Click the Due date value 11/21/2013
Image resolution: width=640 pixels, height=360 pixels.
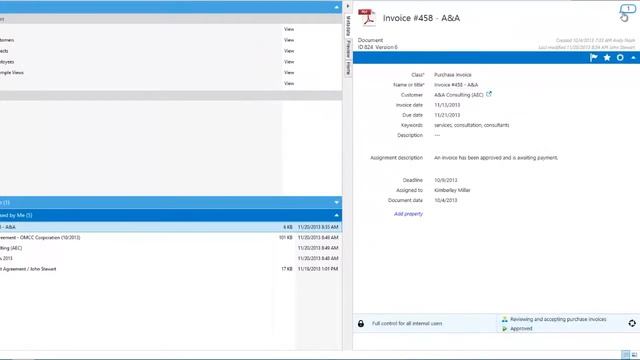pos(447,115)
